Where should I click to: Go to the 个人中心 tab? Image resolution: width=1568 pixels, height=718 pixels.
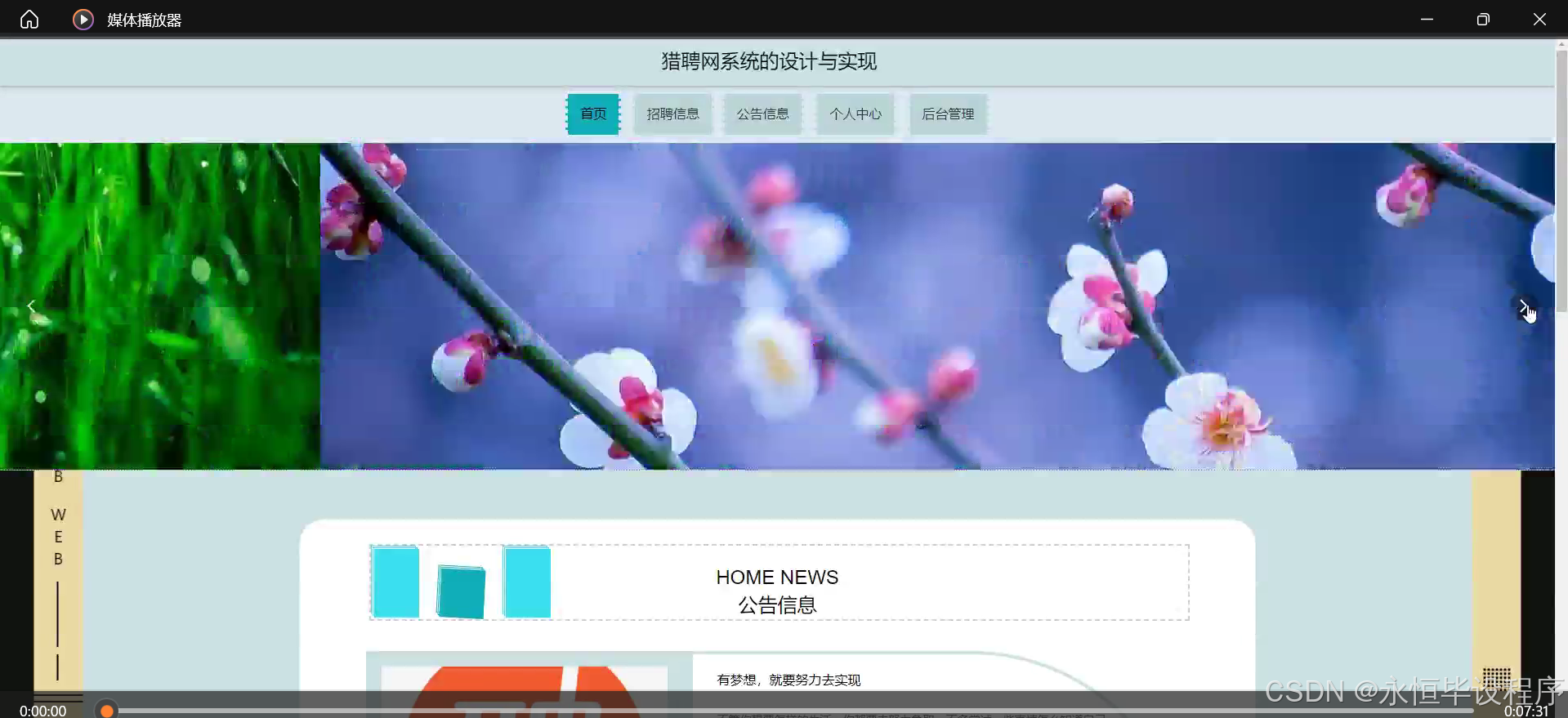855,114
